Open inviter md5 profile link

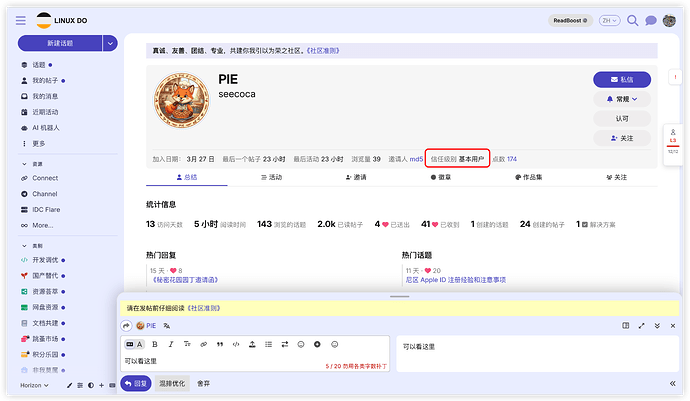click(x=416, y=159)
